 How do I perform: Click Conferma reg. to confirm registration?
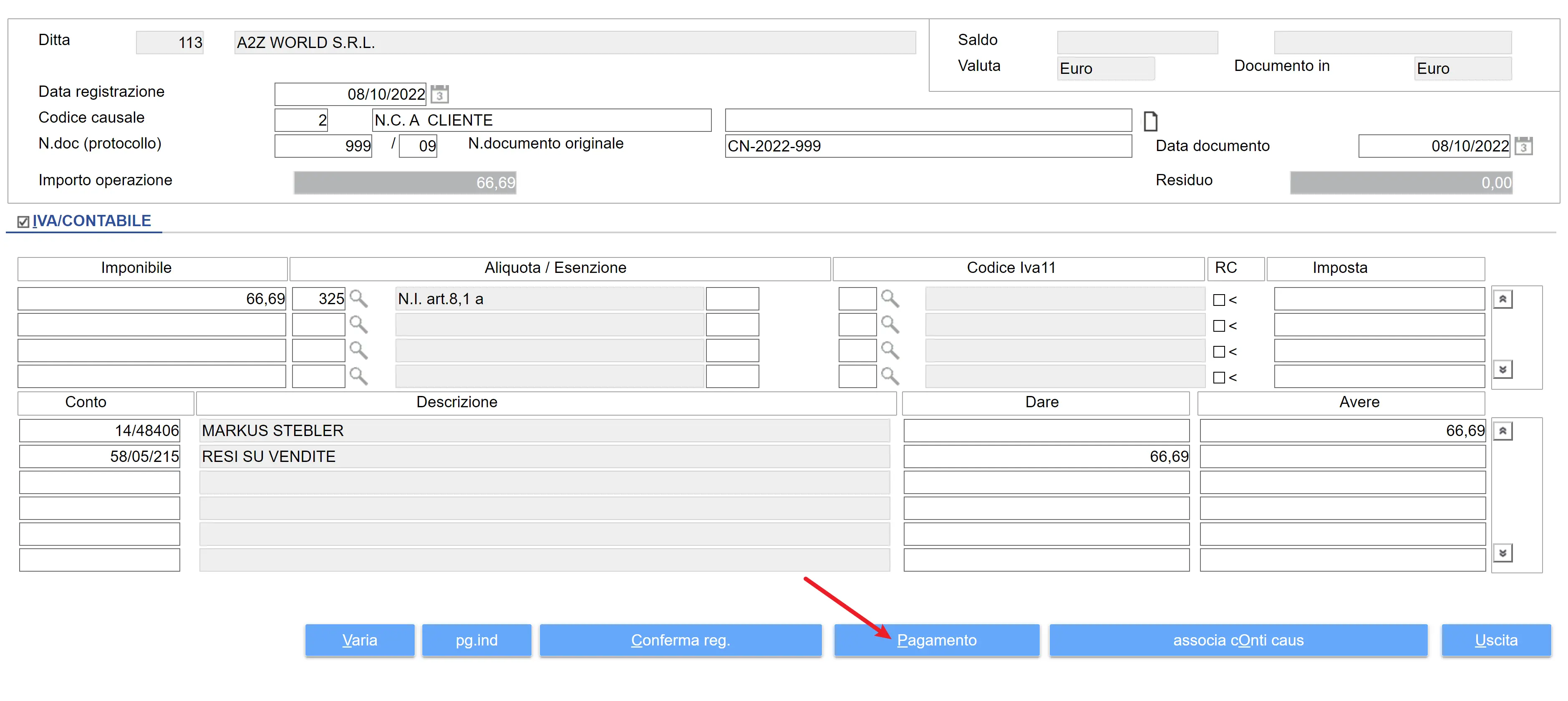pos(680,640)
